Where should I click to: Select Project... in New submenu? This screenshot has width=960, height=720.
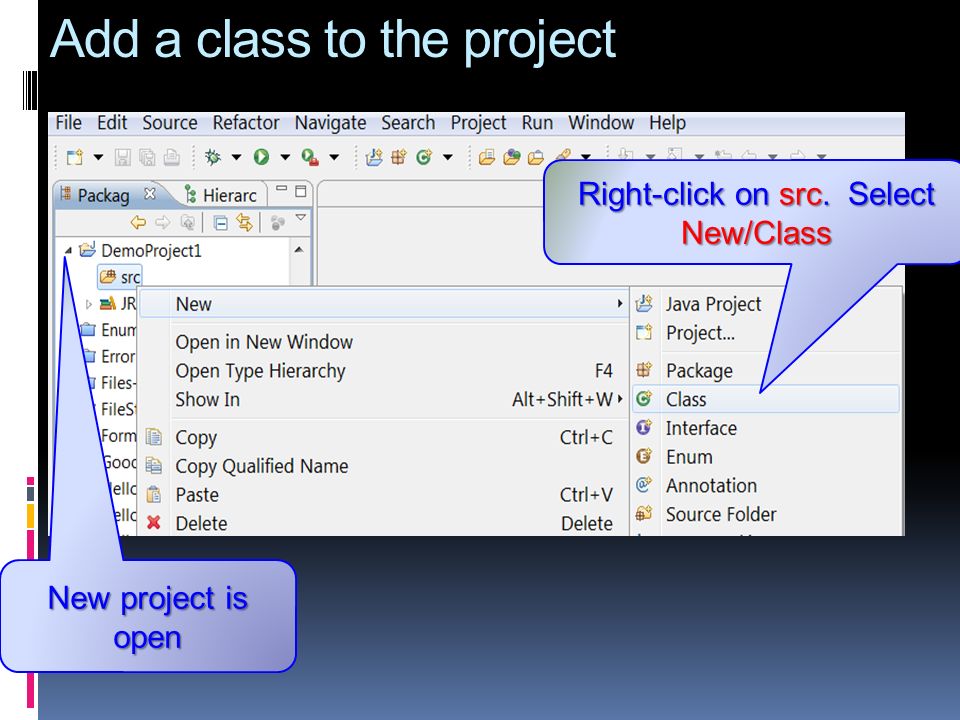click(x=766, y=332)
